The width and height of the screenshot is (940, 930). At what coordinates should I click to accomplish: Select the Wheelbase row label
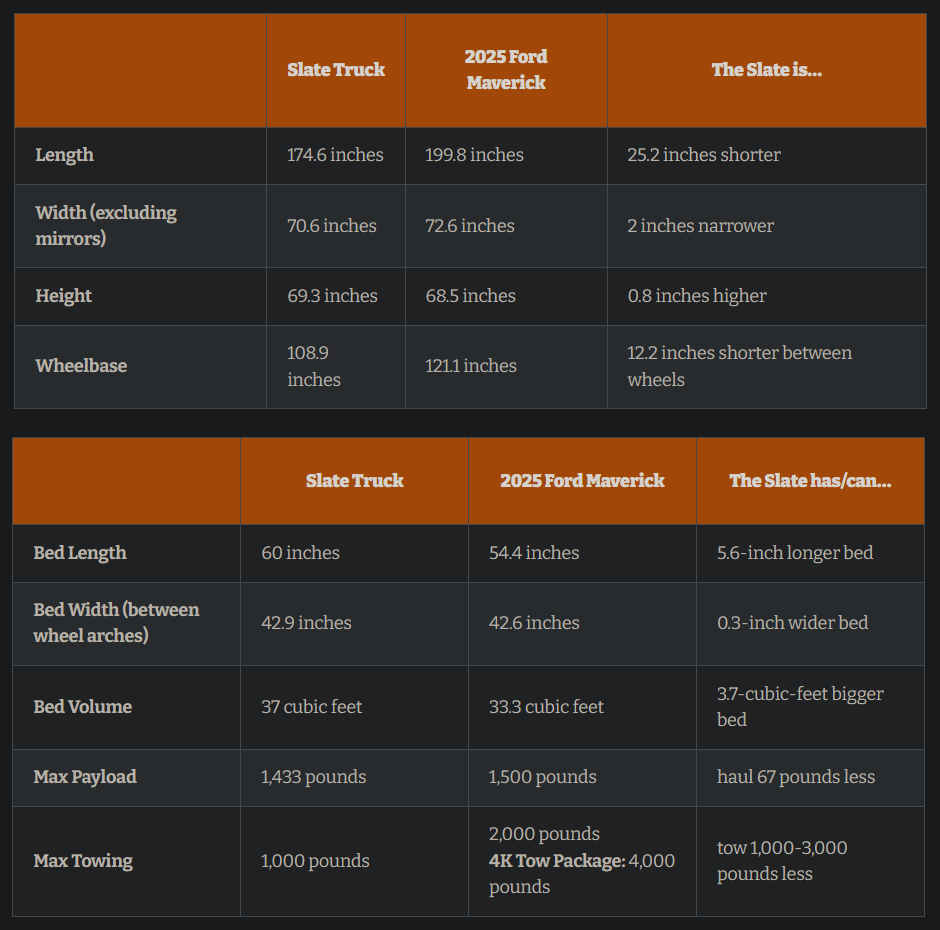[81, 366]
